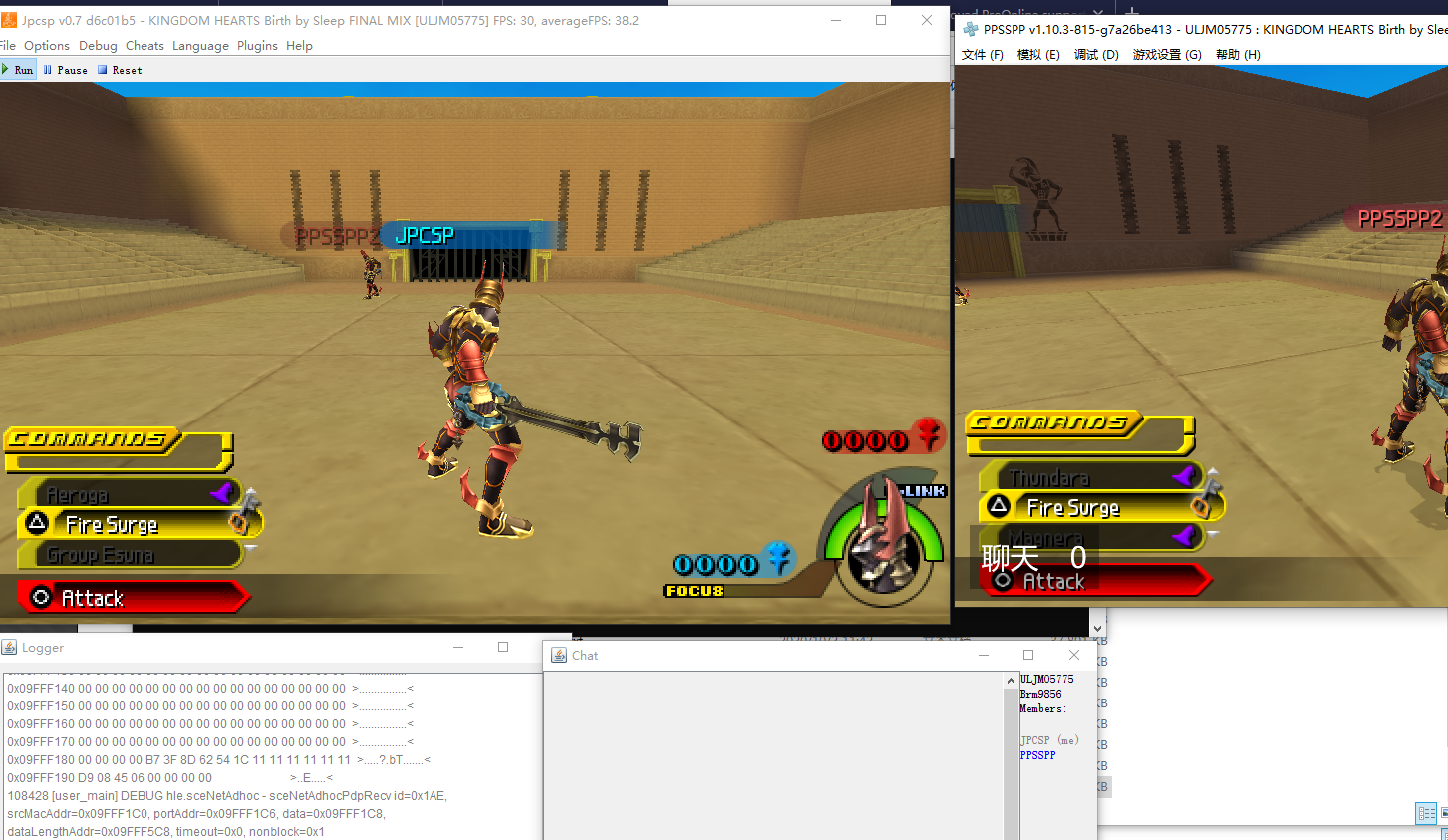Open 游戏设置 (G) menu in PPSSPP
The image size is (1448, 840).
[x=1166, y=55]
